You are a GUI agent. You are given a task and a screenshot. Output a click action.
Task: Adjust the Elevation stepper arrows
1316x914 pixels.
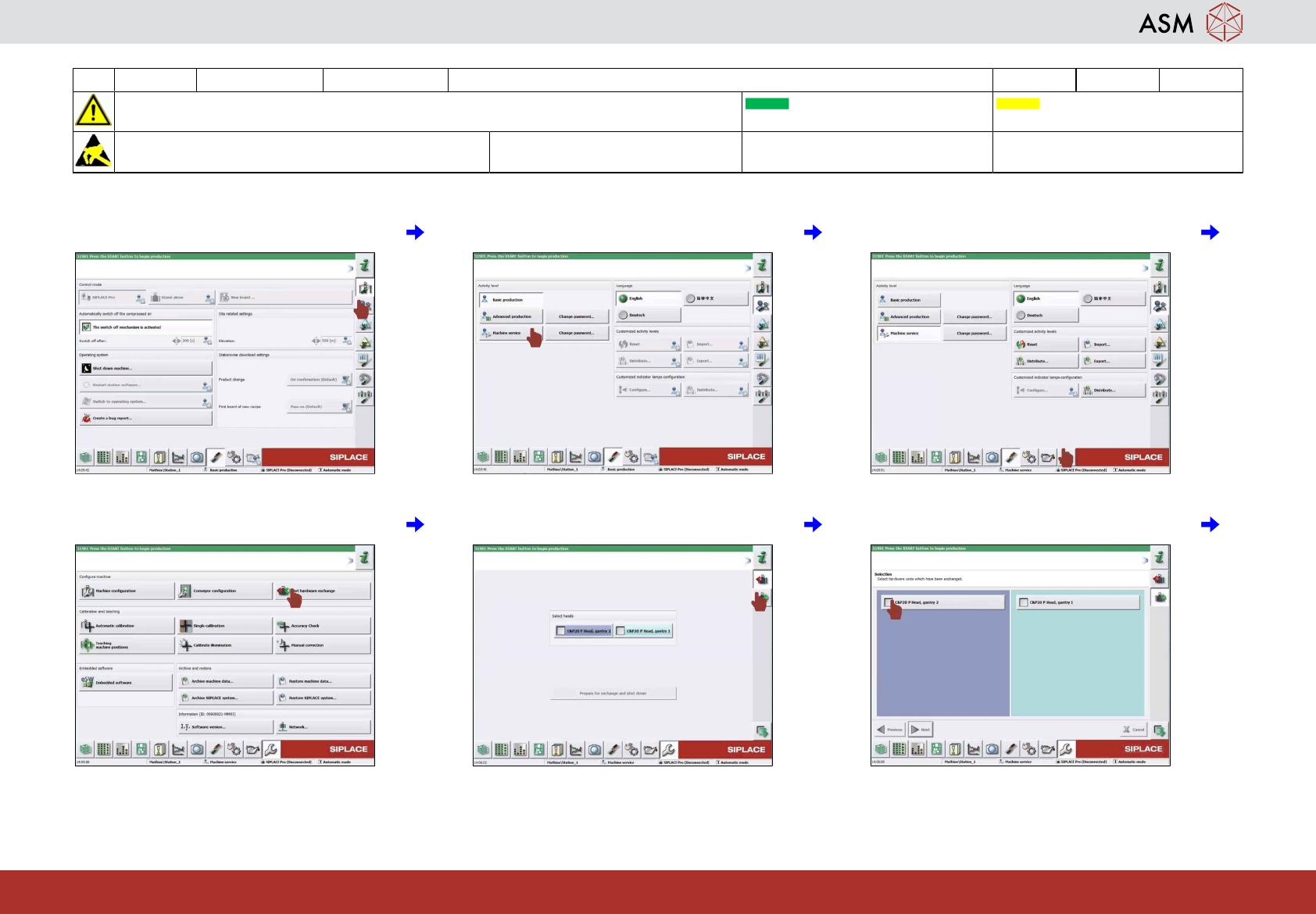click(316, 341)
